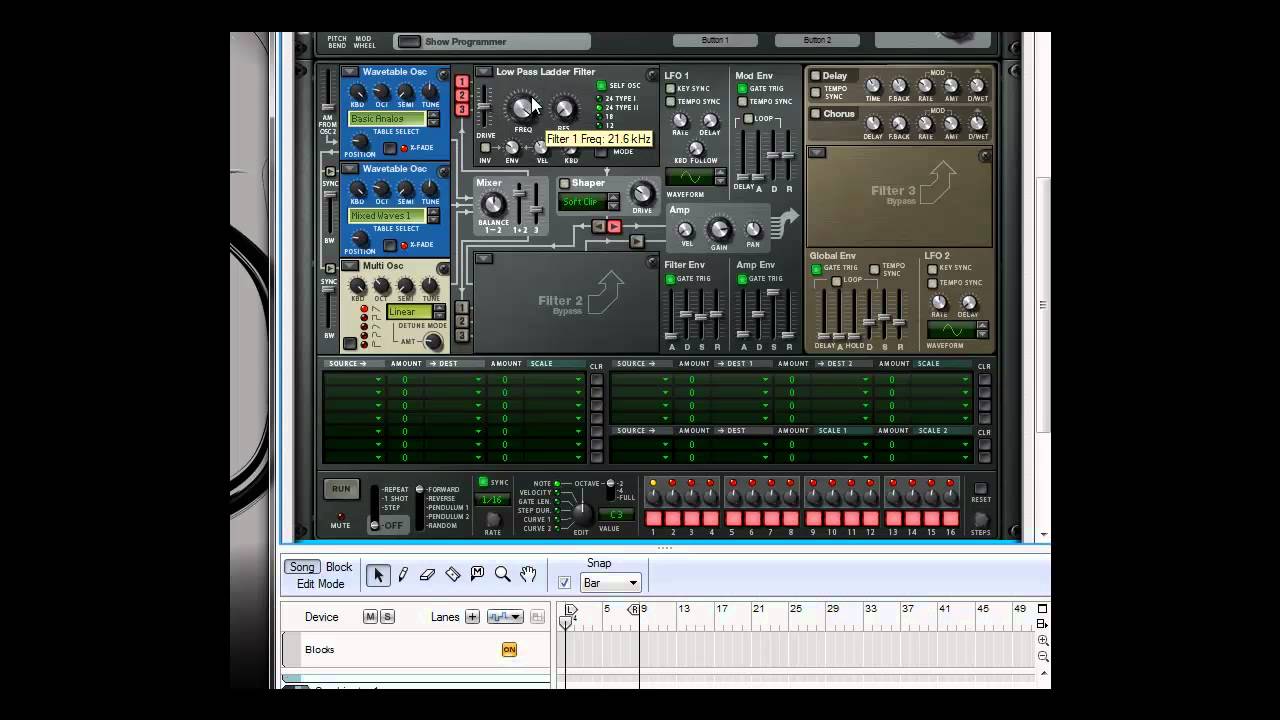Open the Low Pass Ladder Filter type menu

[484, 72]
